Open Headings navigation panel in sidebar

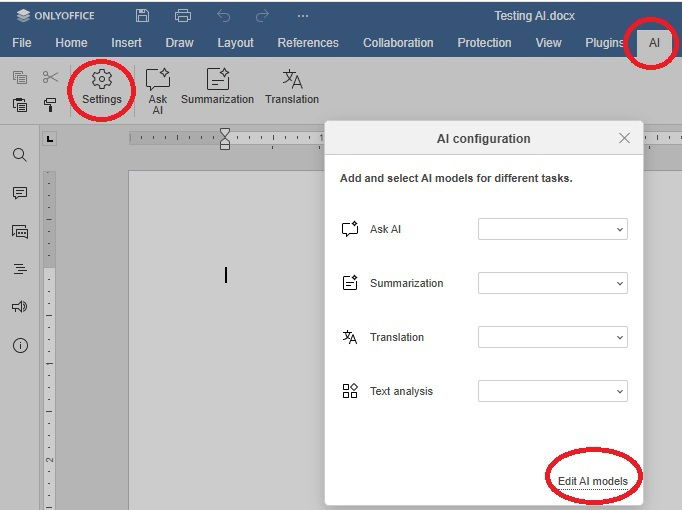(20, 269)
